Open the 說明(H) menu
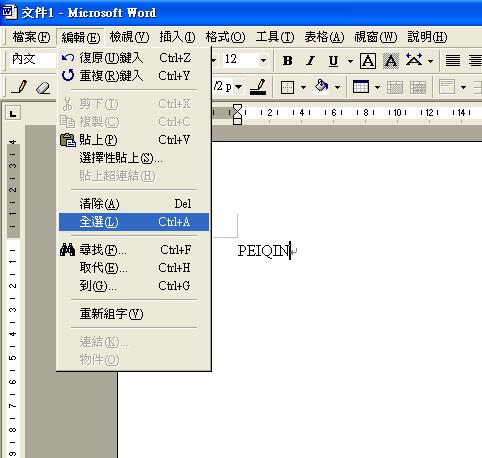Screen dimensions: 482x458 coord(427,37)
